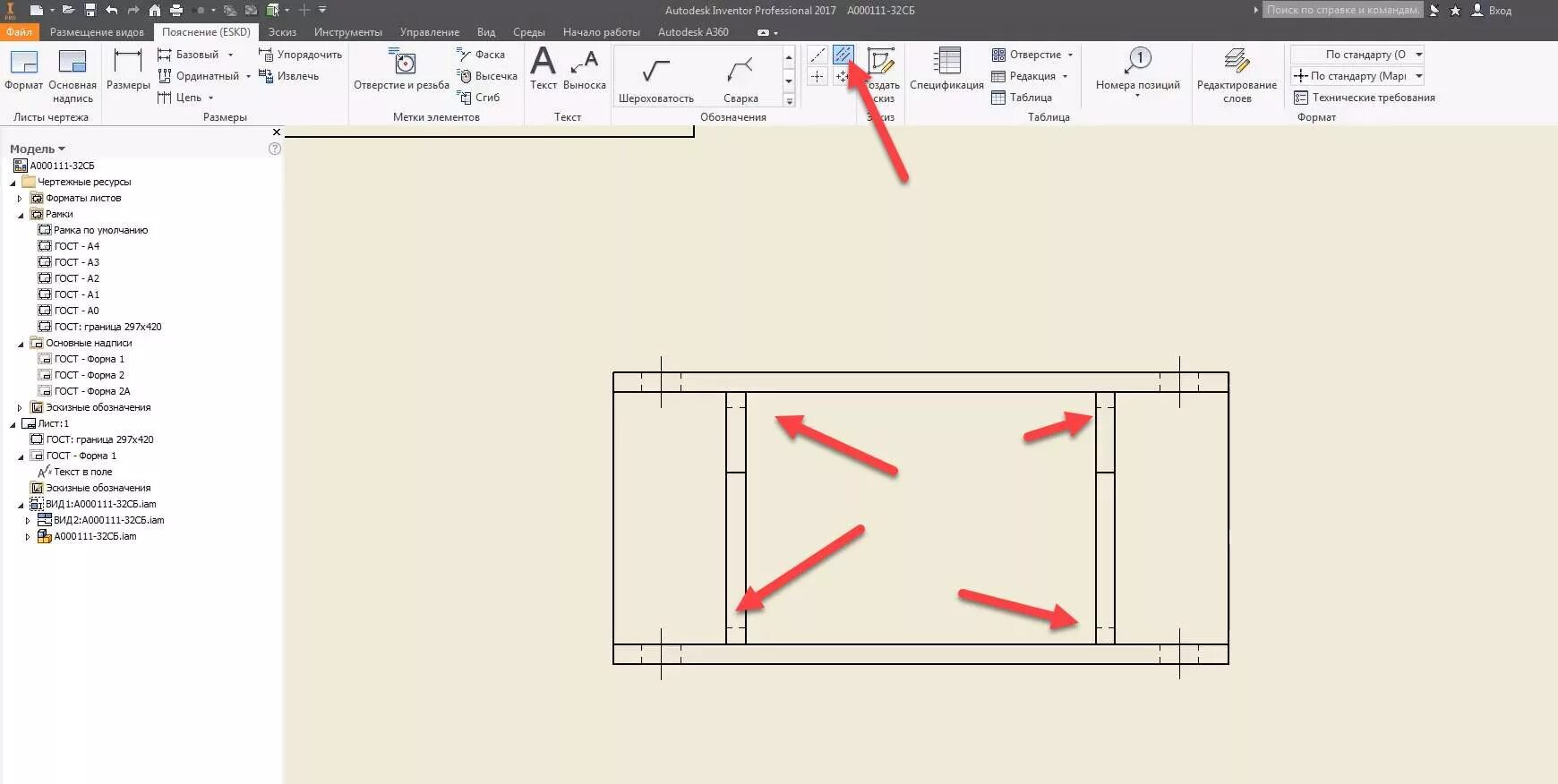Collapse the Рамки tree node
Screen dimensions: 1558x784
tap(21, 215)
